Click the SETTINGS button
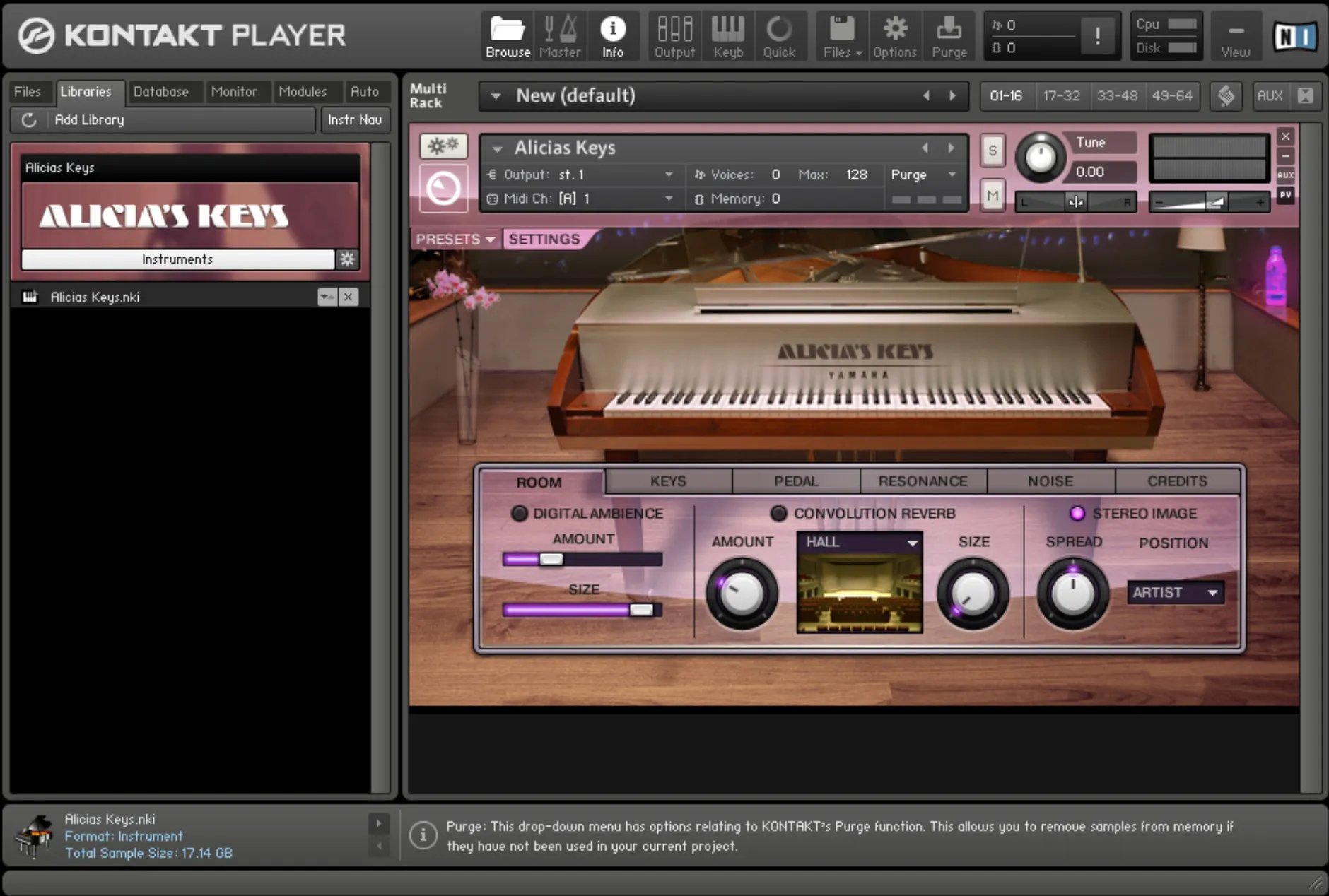This screenshot has height=896, width=1329. (544, 240)
